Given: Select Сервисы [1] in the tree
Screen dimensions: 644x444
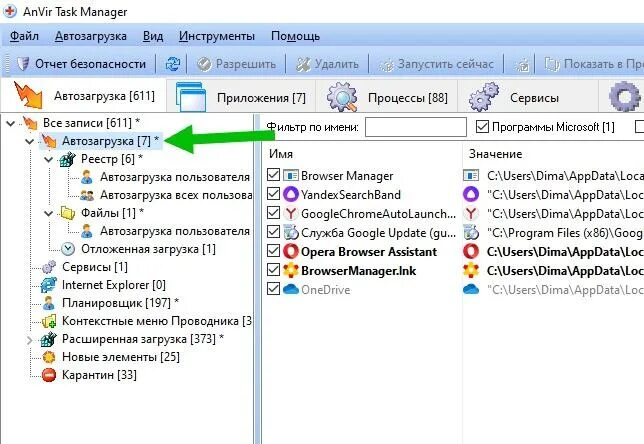Looking at the screenshot, I should [x=95, y=267].
